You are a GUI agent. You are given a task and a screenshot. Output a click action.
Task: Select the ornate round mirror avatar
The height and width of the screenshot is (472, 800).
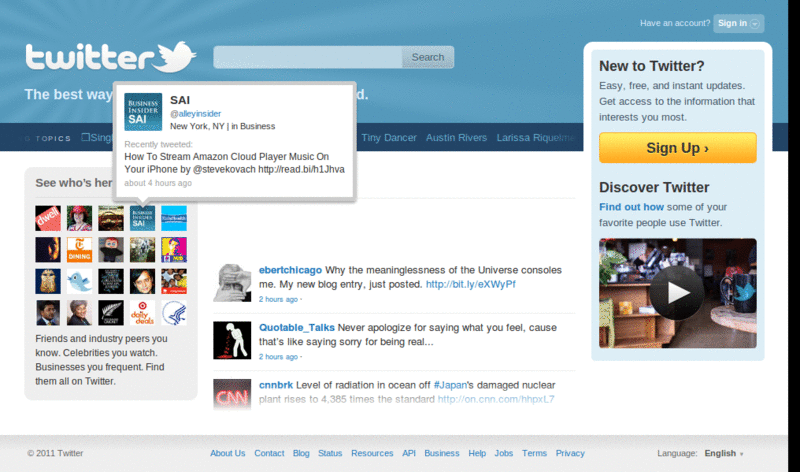pos(111,218)
